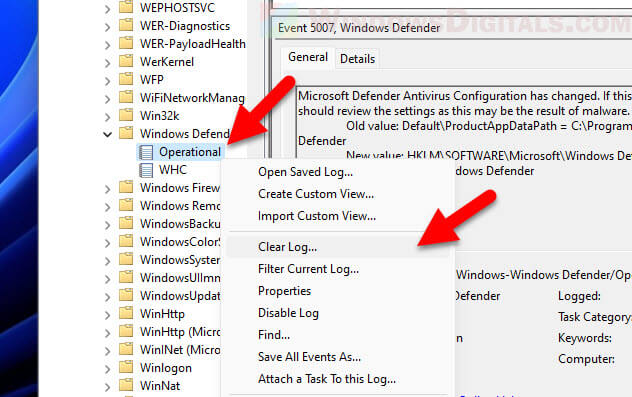Choose Import Custom View menu entry
Image resolution: width=632 pixels, height=397 pixels.
coord(338,216)
